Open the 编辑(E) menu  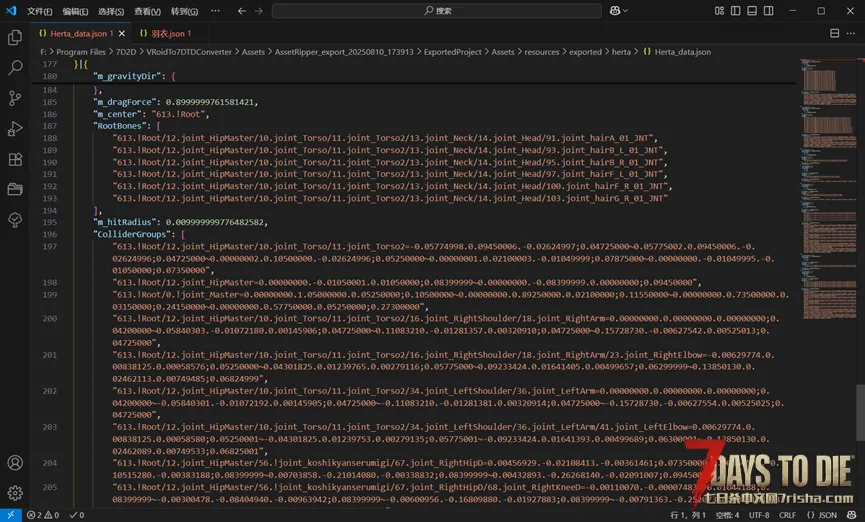(x=75, y=11)
